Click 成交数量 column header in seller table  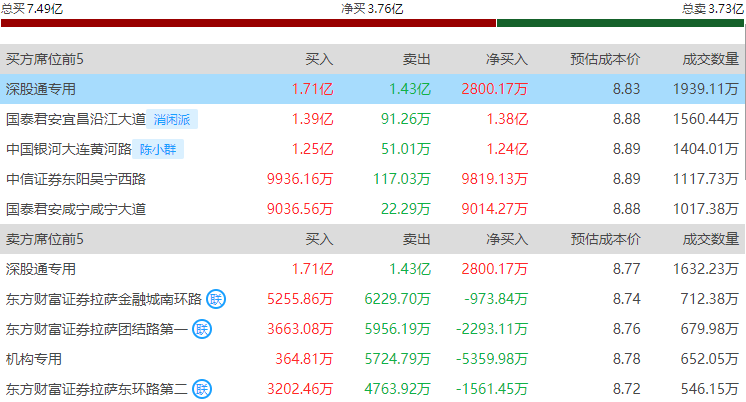[711, 239]
